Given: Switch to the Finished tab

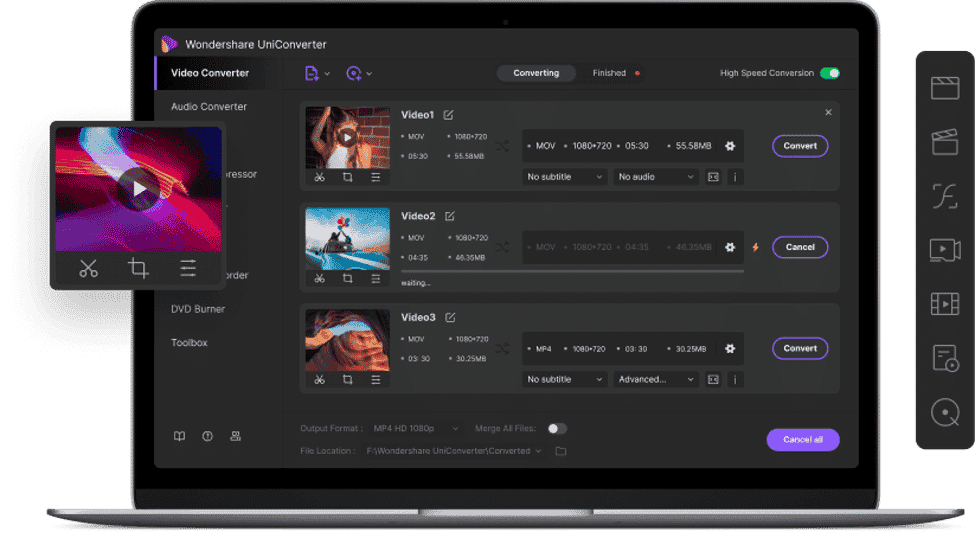Looking at the screenshot, I should [609, 73].
